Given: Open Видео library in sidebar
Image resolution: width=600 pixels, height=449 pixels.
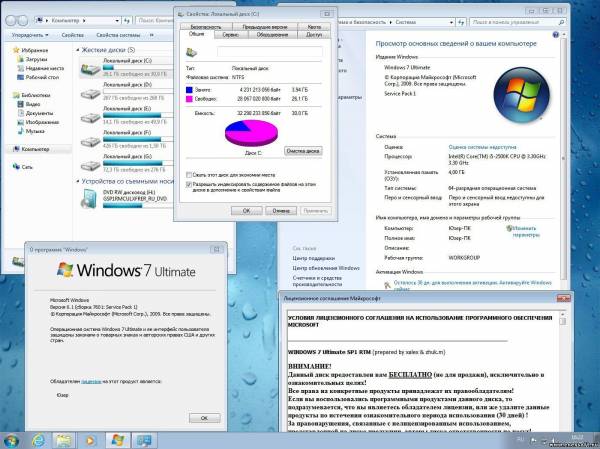Looking at the screenshot, I should click(x=33, y=104).
